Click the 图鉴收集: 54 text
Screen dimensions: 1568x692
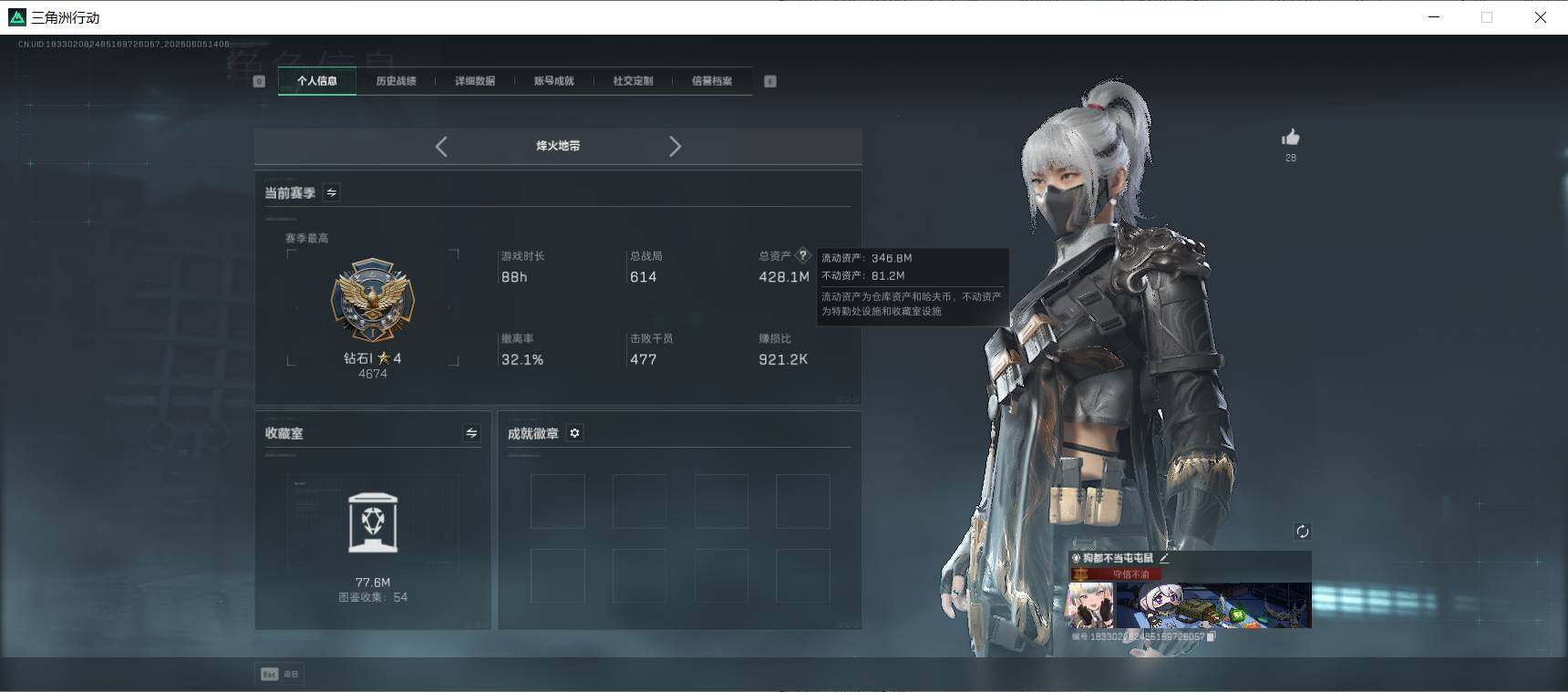point(373,597)
